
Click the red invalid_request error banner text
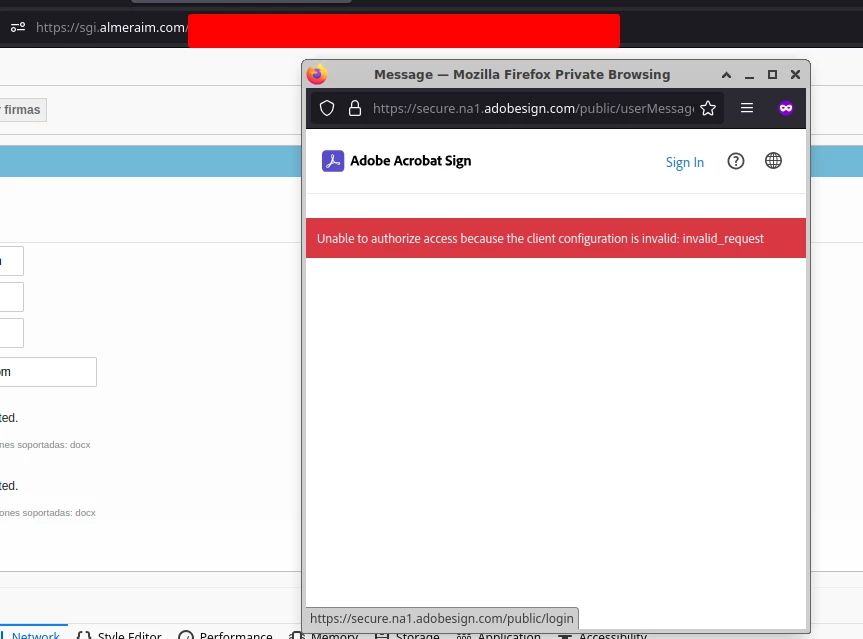coord(540,238)
